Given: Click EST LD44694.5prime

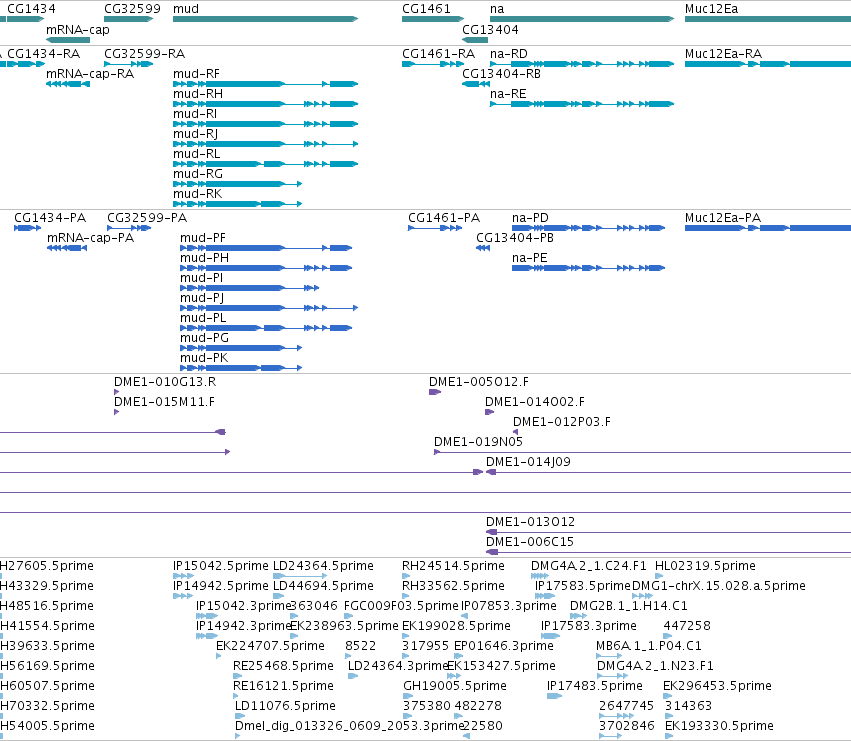Looking at the screenshot, I should pos(278,596).
